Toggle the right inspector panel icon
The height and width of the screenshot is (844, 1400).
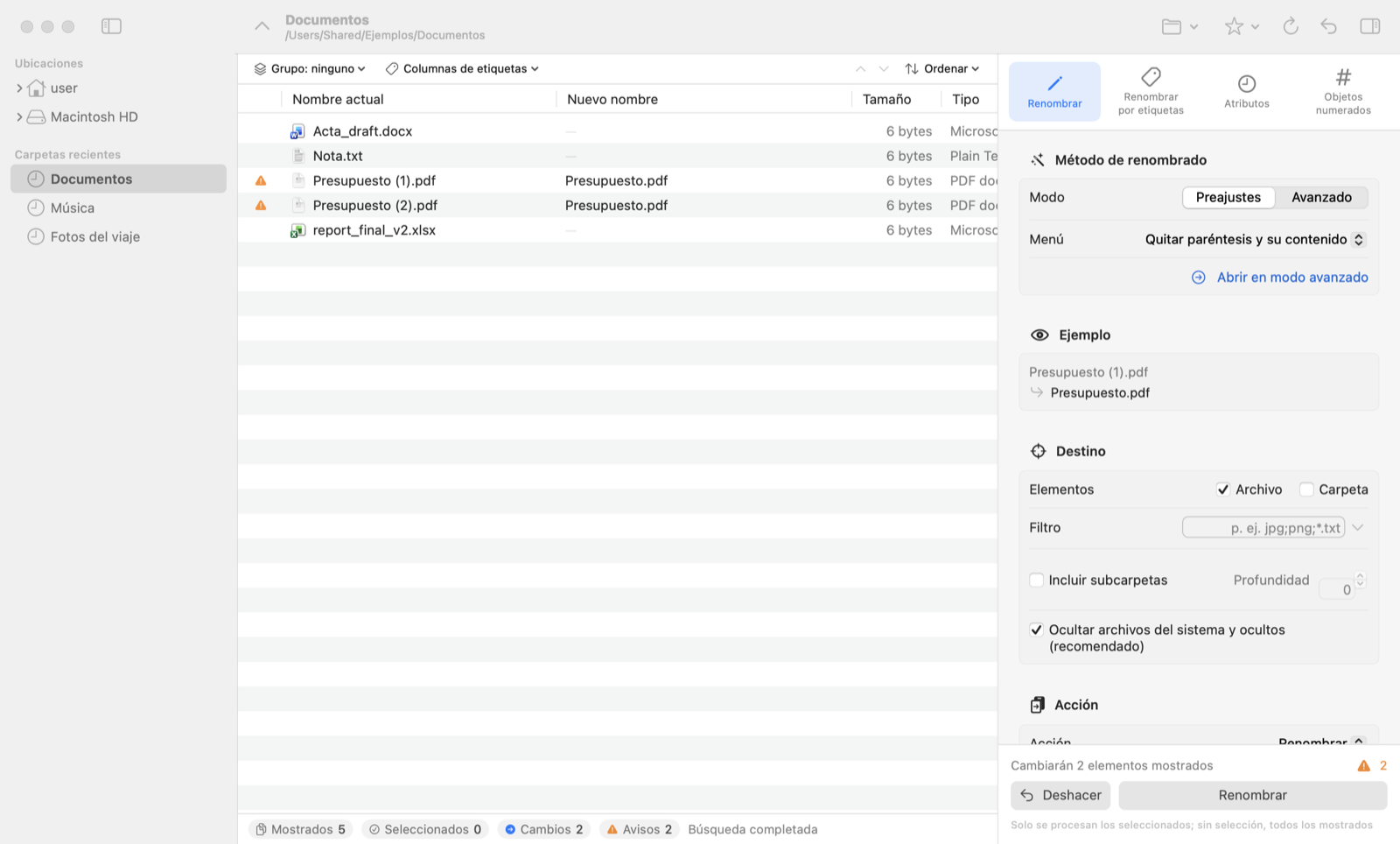(1370, 26)
